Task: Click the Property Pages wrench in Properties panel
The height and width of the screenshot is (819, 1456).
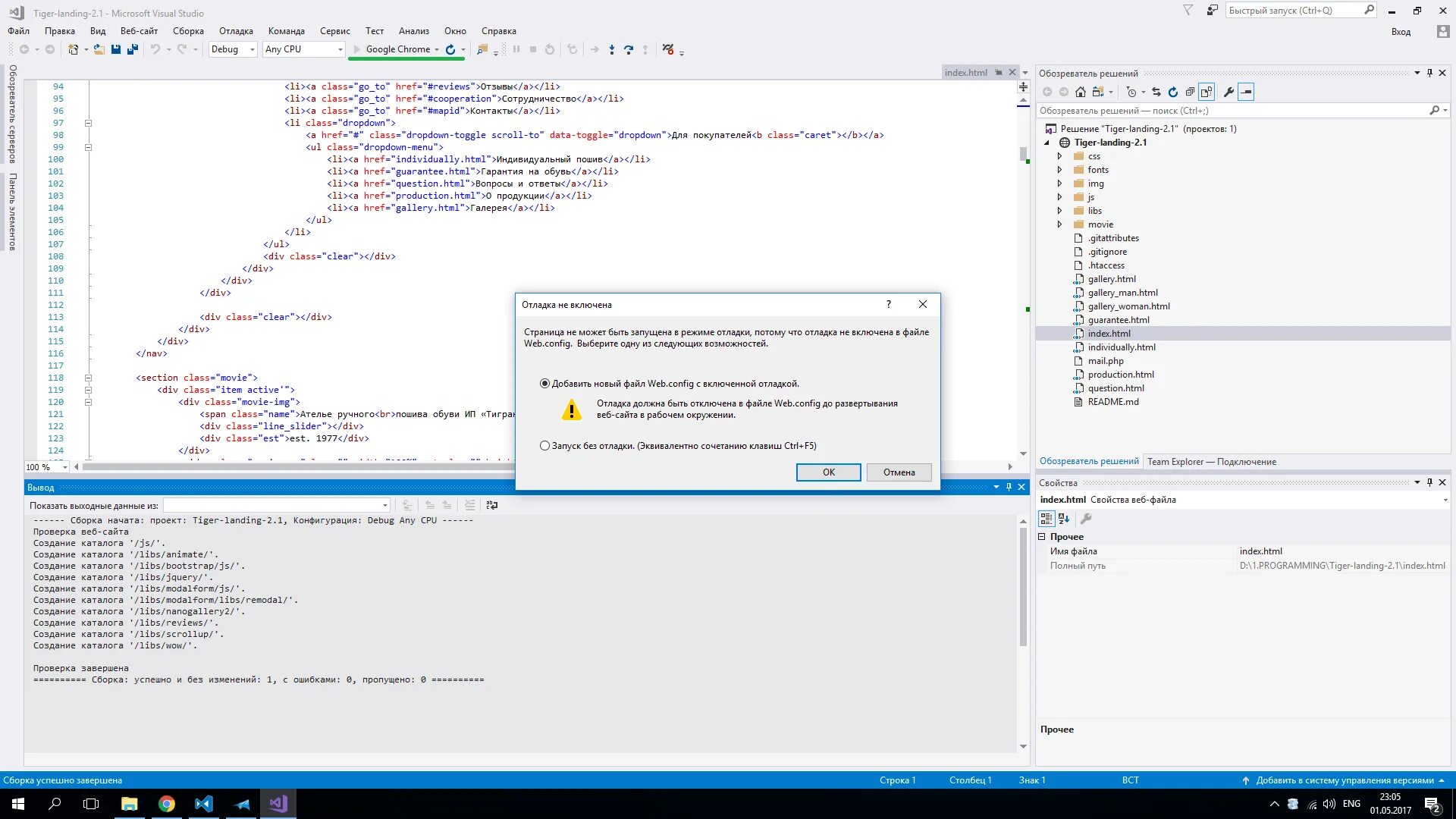Action: [1086, 519]
